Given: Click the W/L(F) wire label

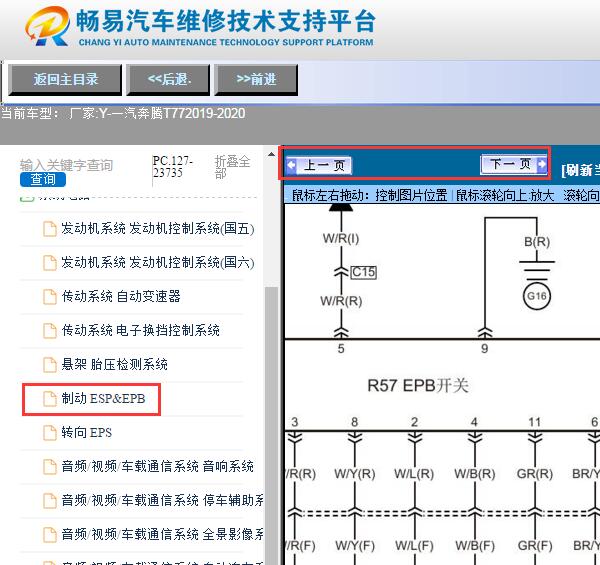Looking at the screenshot, I should point(414,545).
